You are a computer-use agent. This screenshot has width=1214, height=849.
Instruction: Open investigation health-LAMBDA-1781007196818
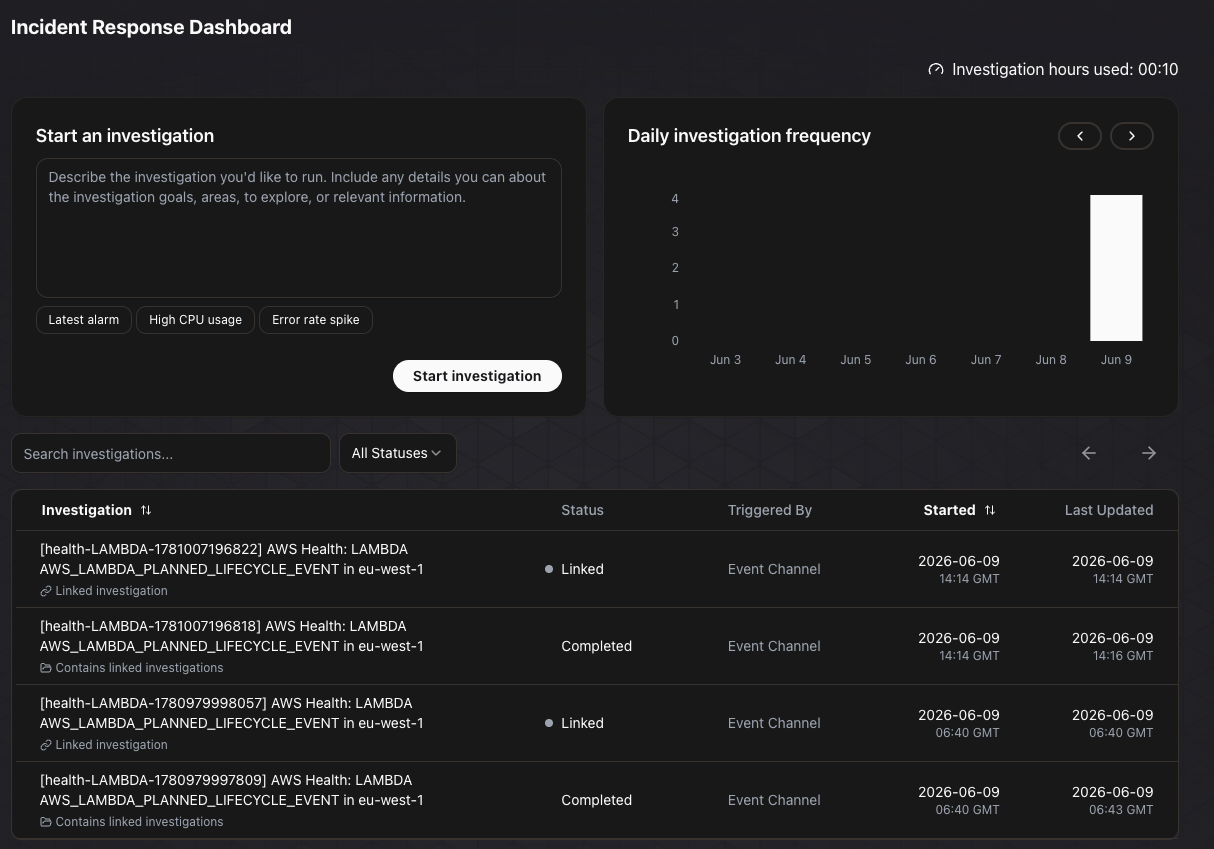(x=231, y=636)
